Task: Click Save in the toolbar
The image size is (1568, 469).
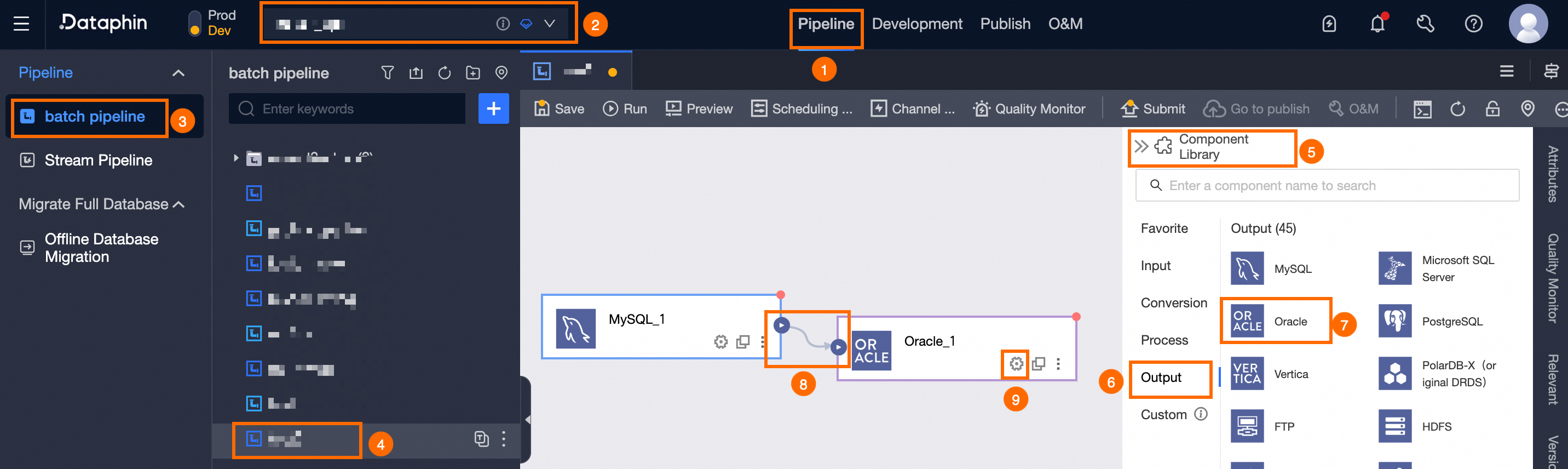Action: point(559,108)
